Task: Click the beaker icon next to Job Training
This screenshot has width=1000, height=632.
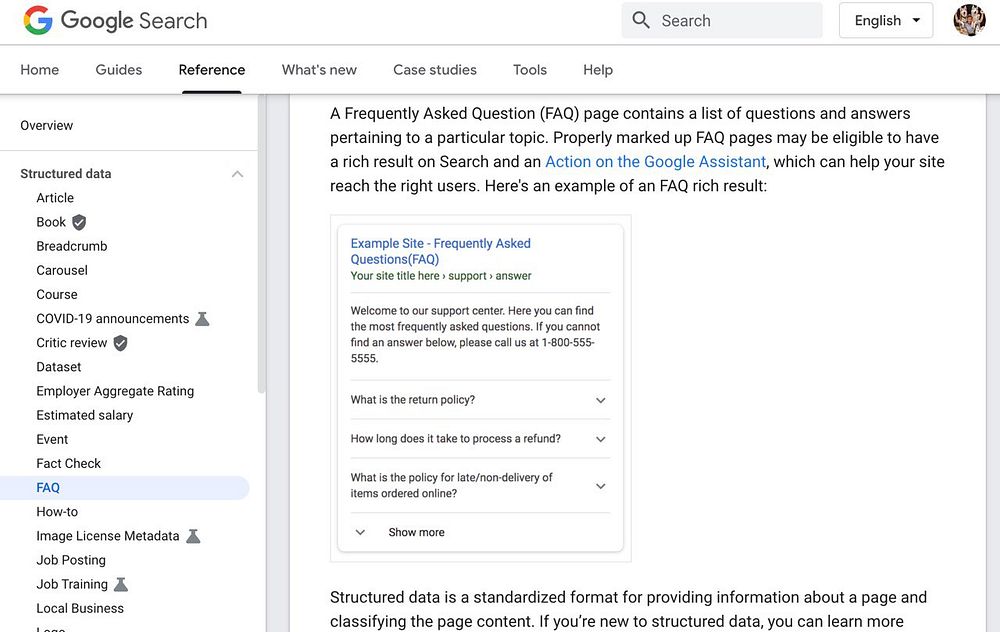Action: click(121, 584)
